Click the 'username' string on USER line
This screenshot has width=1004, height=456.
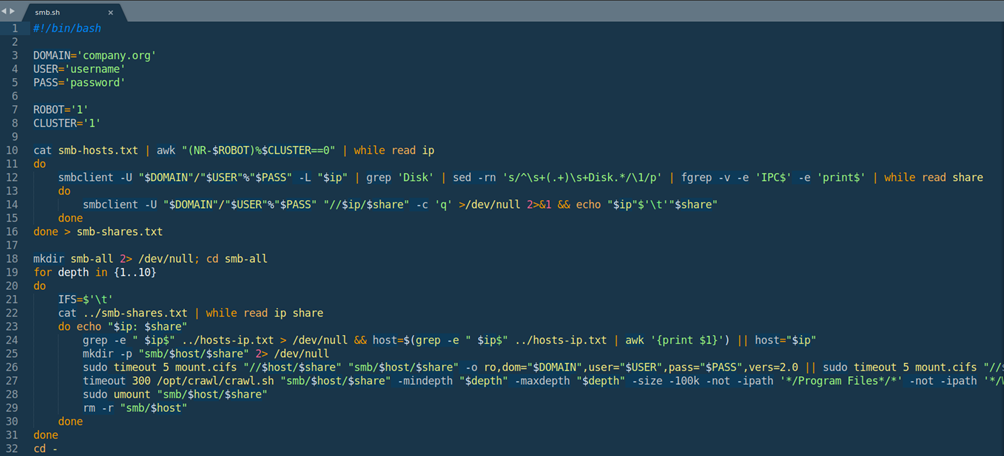pyautogui.click(x=96, y=69)
